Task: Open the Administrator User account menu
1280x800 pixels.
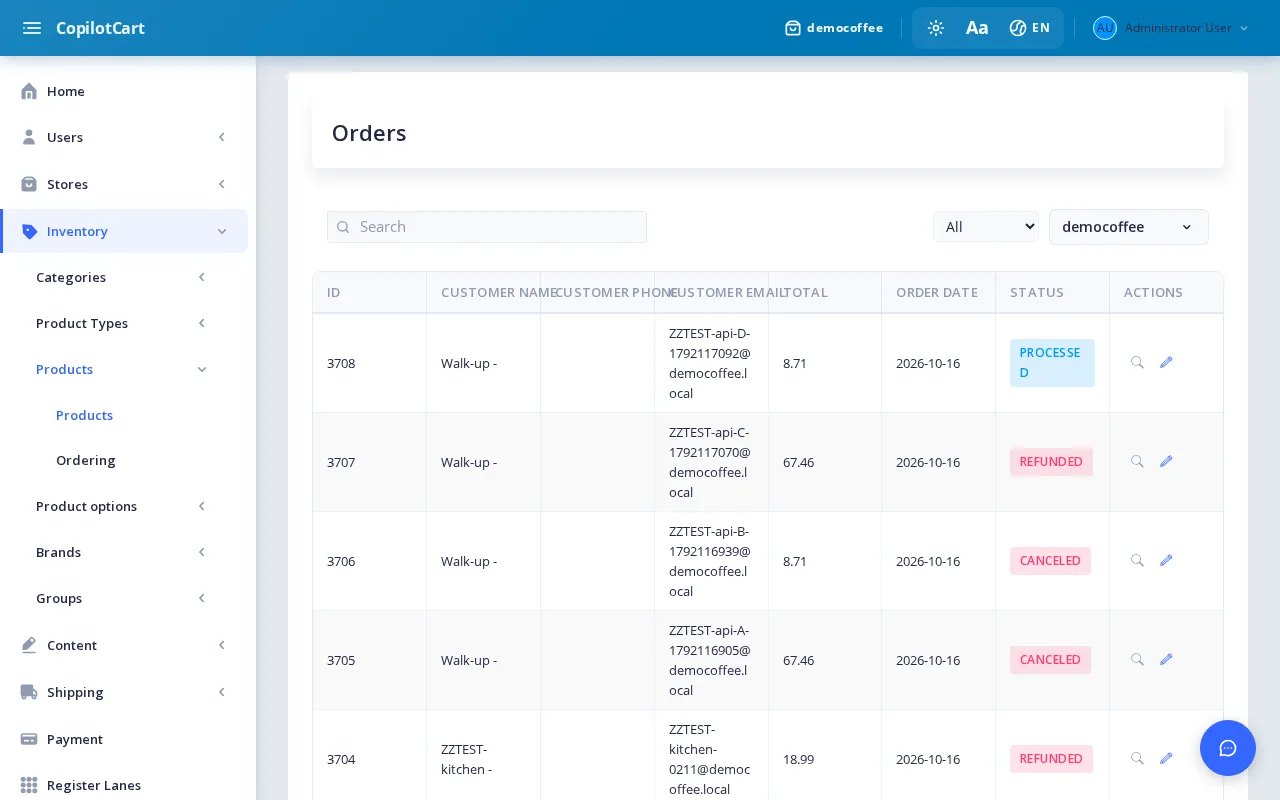Action: (x=1171, y=28)
